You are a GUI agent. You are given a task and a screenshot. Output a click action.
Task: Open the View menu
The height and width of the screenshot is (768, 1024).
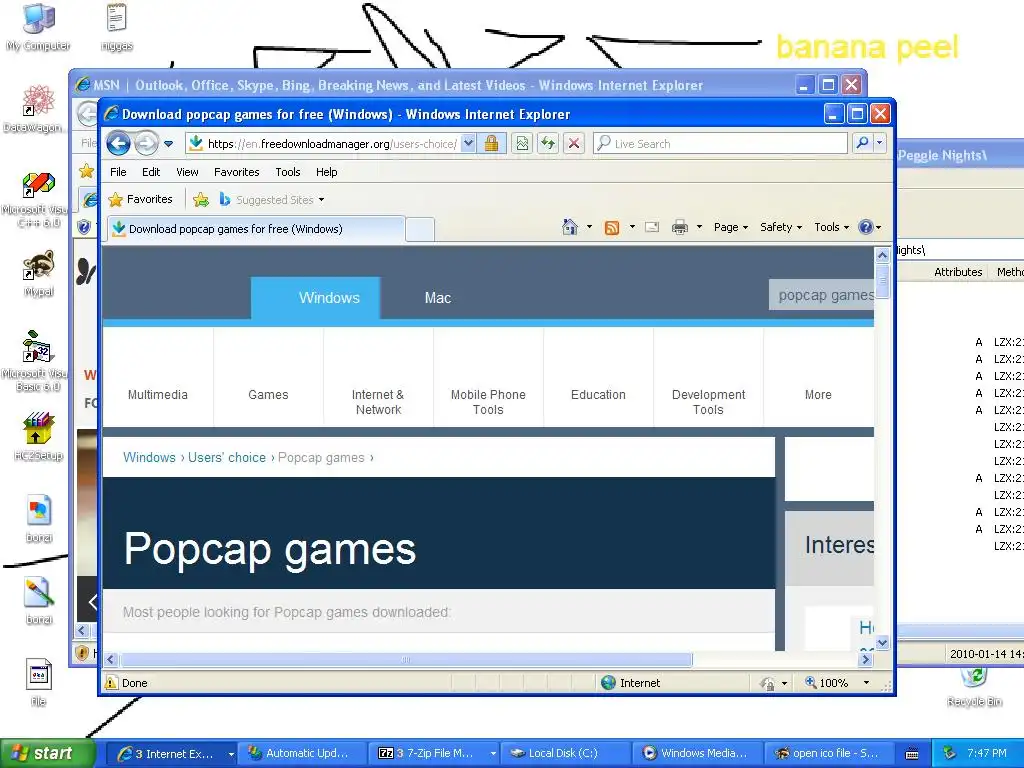pos(187,172)
